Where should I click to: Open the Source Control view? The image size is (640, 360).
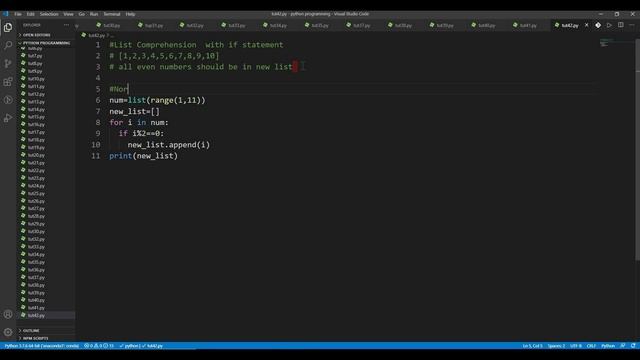tap(8, 63)
